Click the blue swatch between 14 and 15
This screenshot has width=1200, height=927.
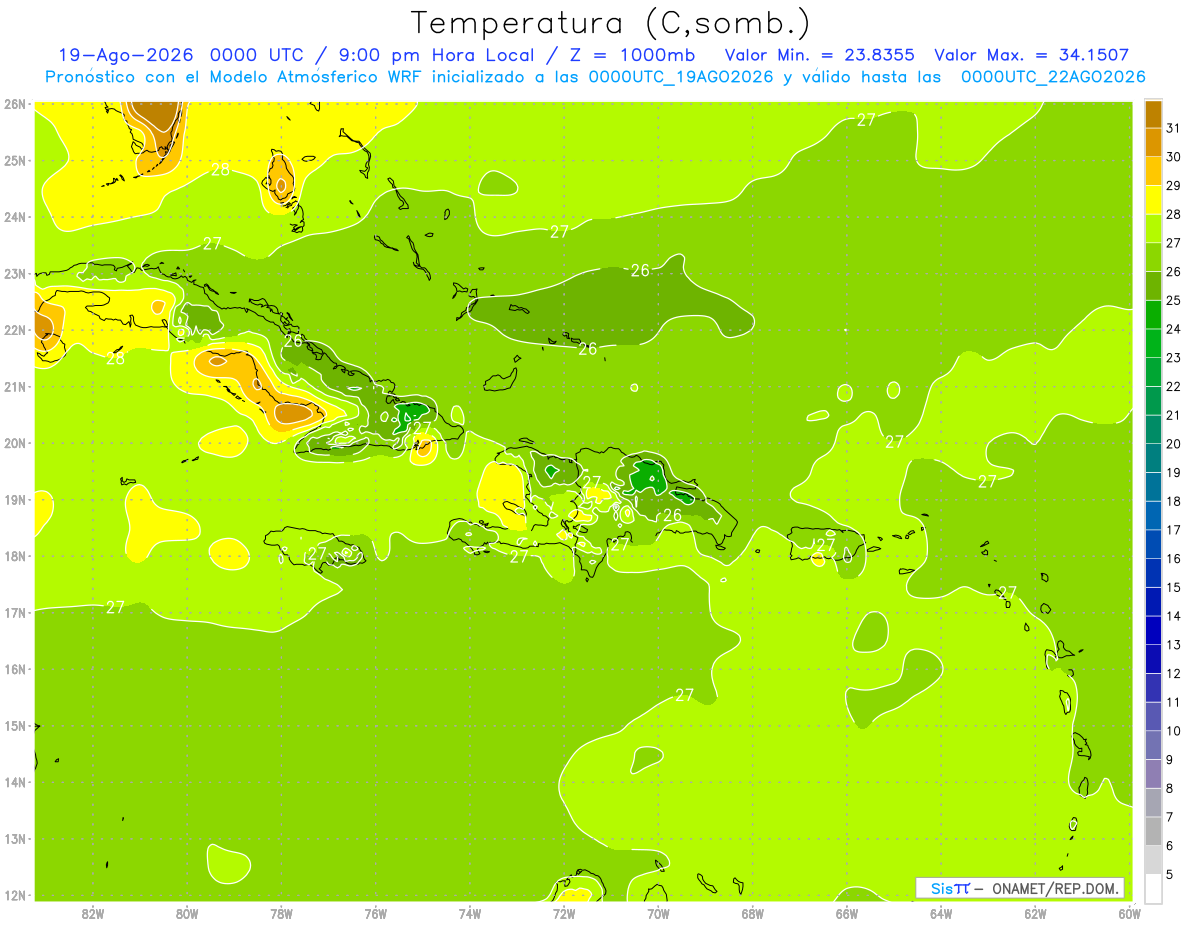(1153, 602)
